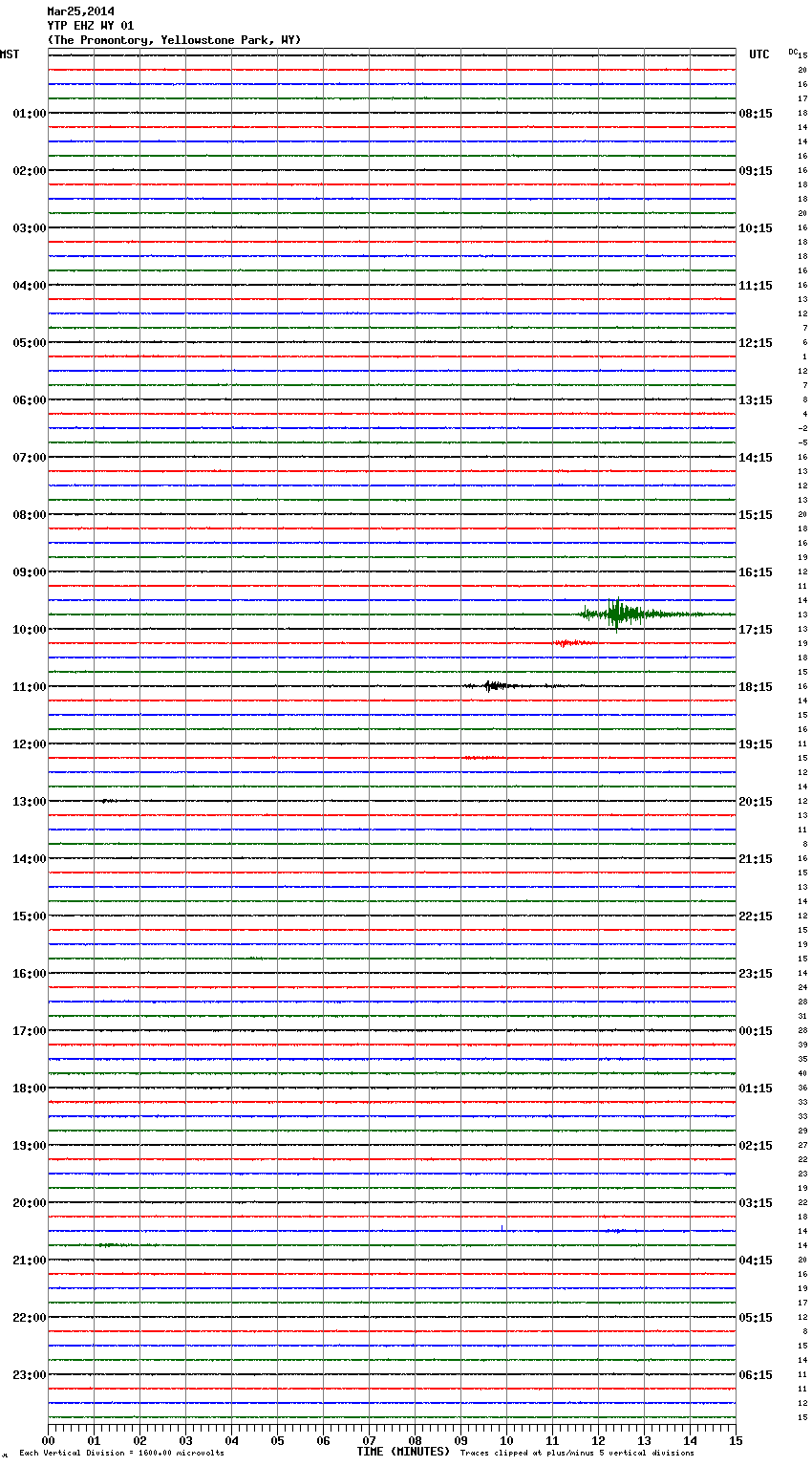Click the MST timezone label
The image size is (812, 1466).
[10, 54]
